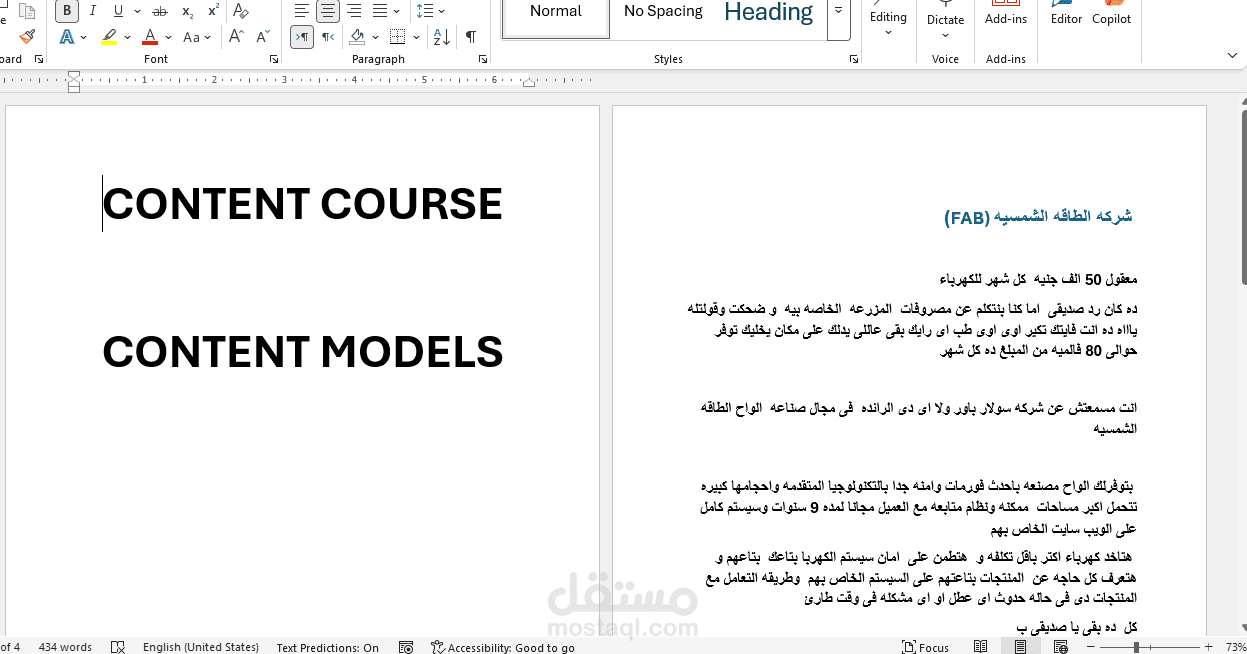Zoom in with plus button

click(x=1209, y=647)
